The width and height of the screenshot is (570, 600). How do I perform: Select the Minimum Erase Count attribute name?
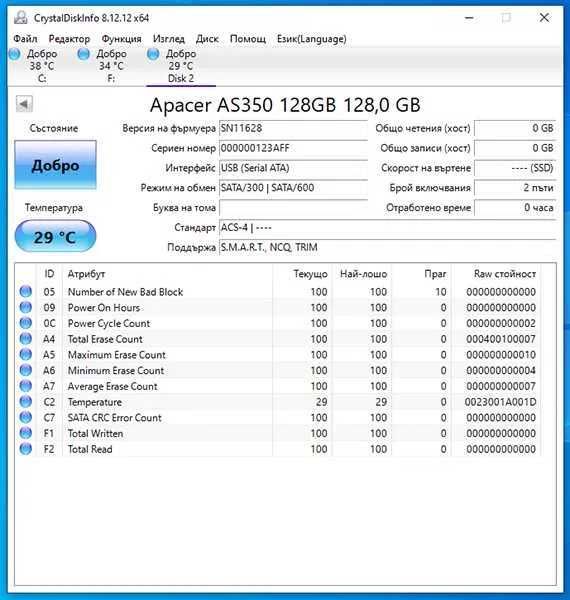[x=116, y=370]
